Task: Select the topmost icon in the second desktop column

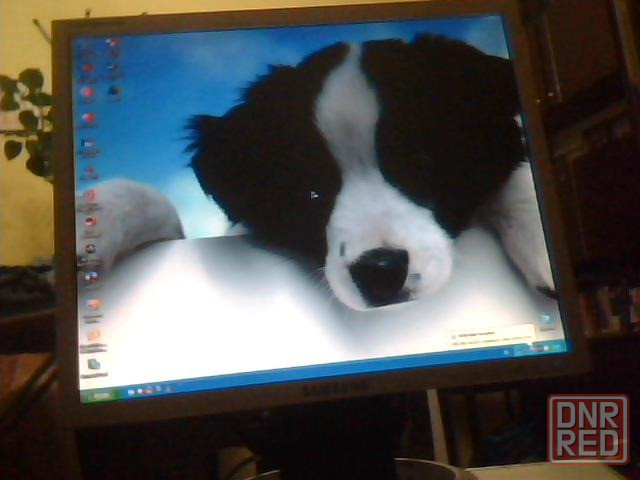Action: (112, 44)
